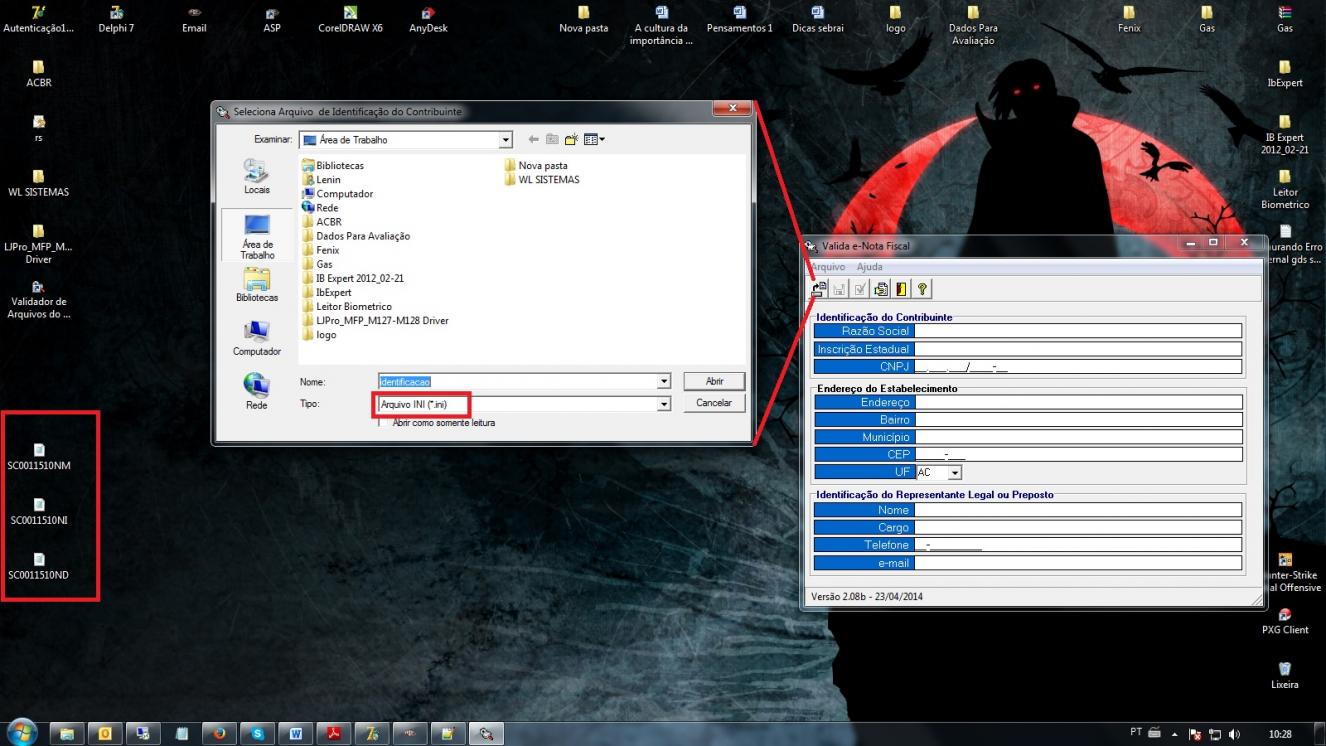Open the AnyDesk desktop shortcut
This screenshot has width=1326, height=746.
428,18
